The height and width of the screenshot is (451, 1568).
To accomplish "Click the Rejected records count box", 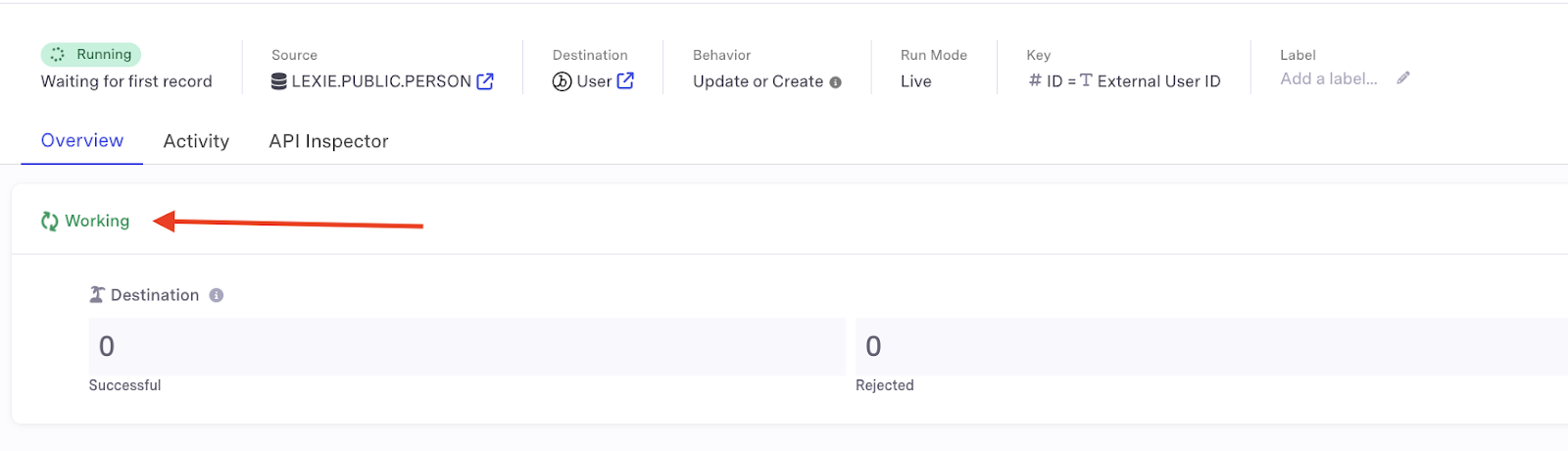I will [x=1211, y=346].
